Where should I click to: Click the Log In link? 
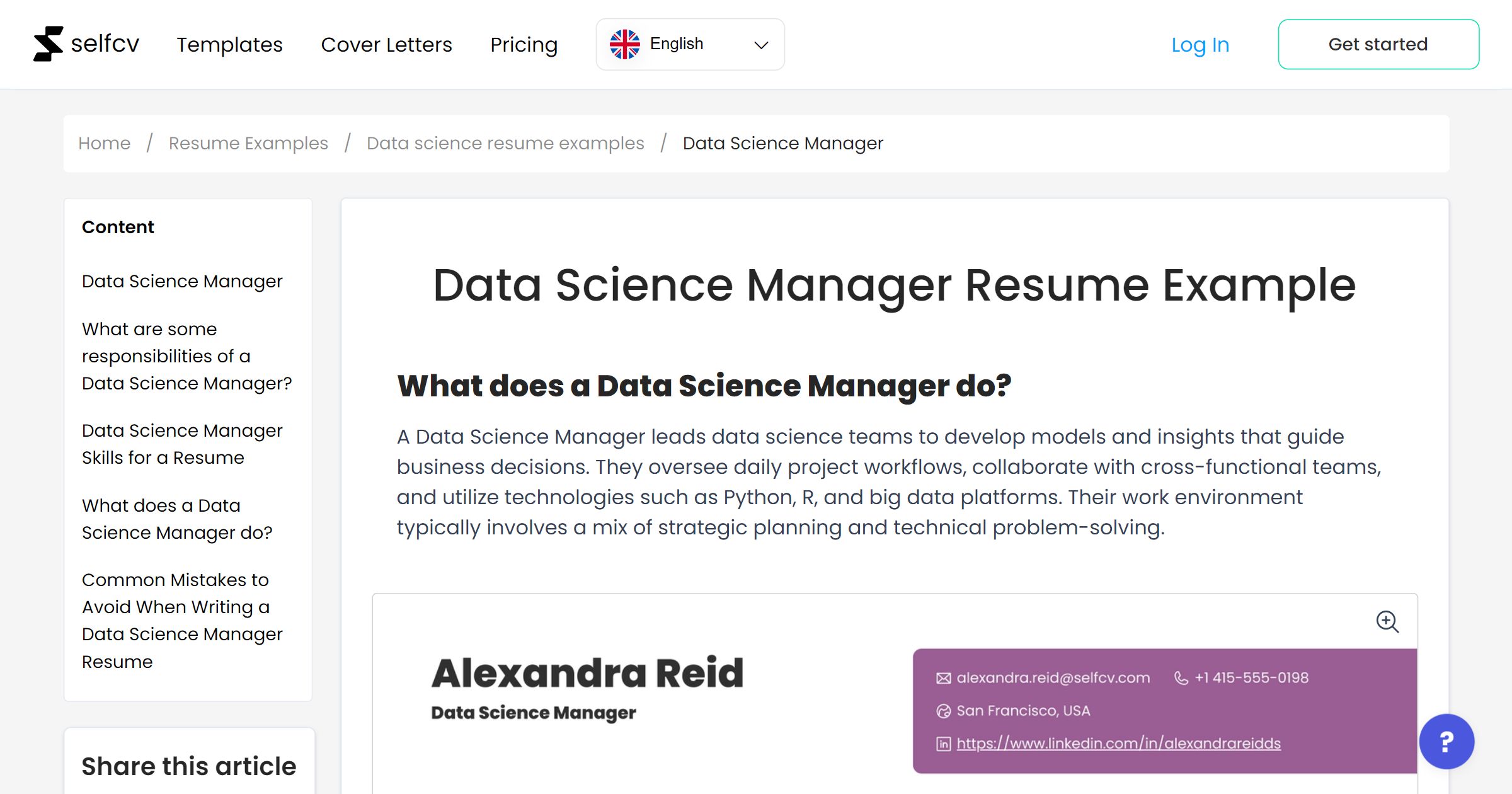[1200, 45]
